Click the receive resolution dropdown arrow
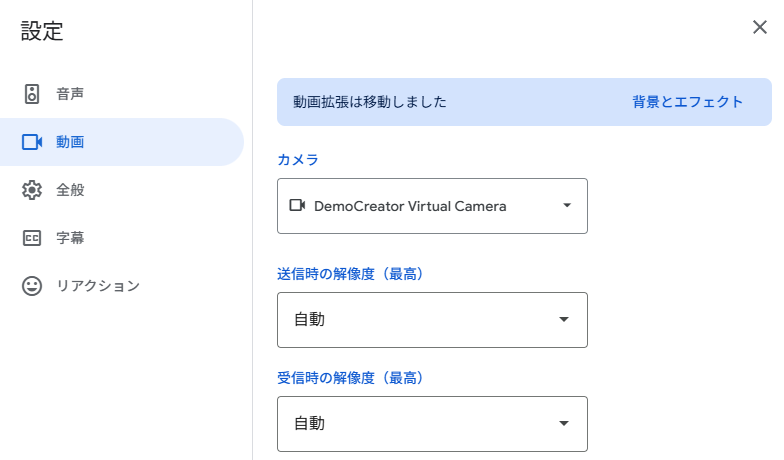The image size is (784, 460). click(564, 424)
